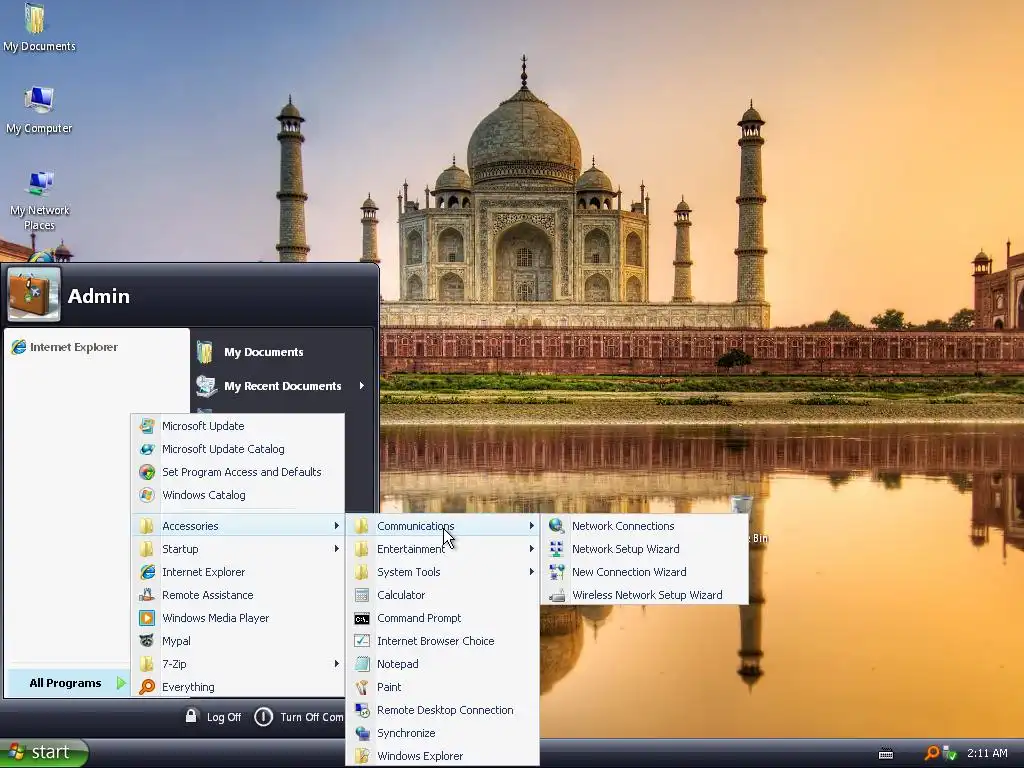Image resolution: width=1024 pixels, height=768 pixels.
Task: Click the taskbar clock showing 2:11 AM
Action: 987,753
